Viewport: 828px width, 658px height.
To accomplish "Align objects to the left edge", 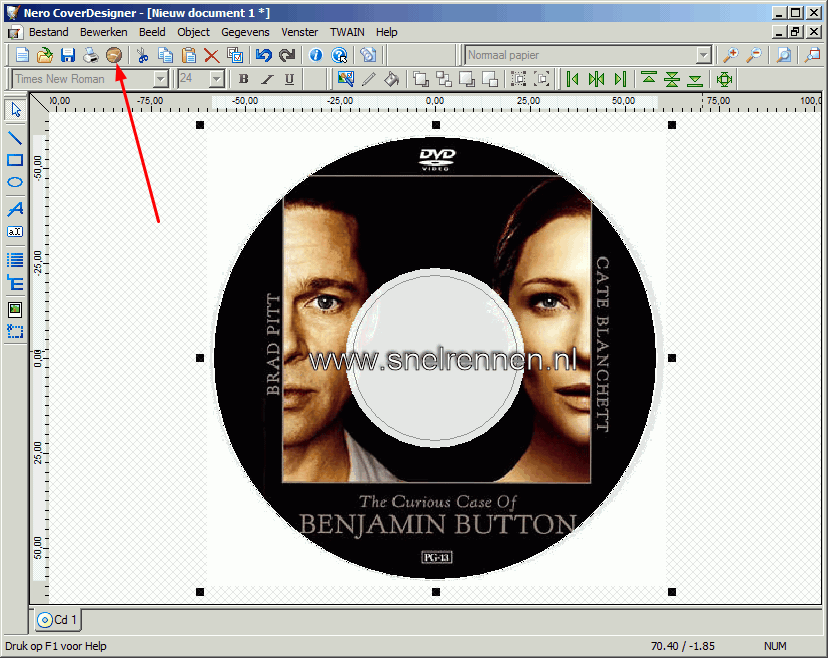I will coord(573,79).
